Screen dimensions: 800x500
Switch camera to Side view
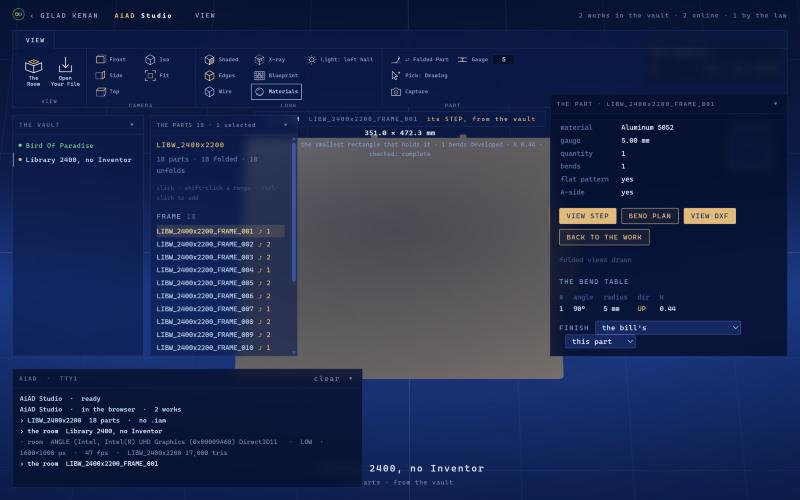point(109,76)
